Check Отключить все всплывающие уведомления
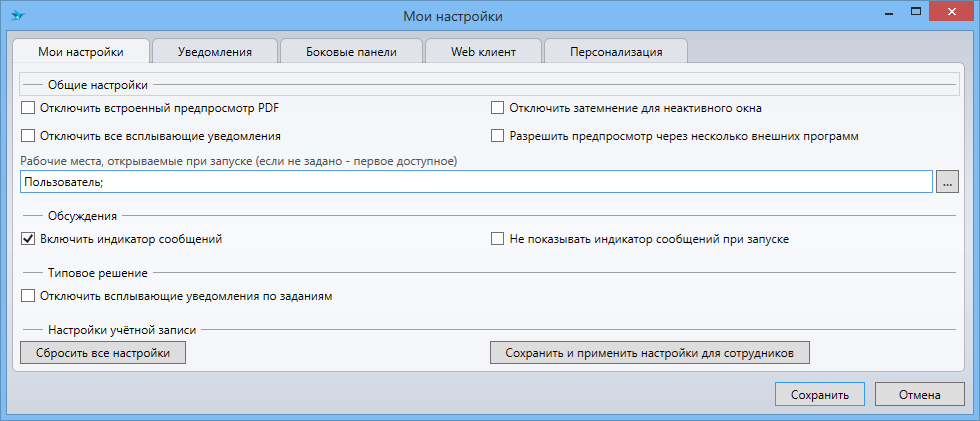This screenshot has height=421, width=980. click(x=27, y=135)
